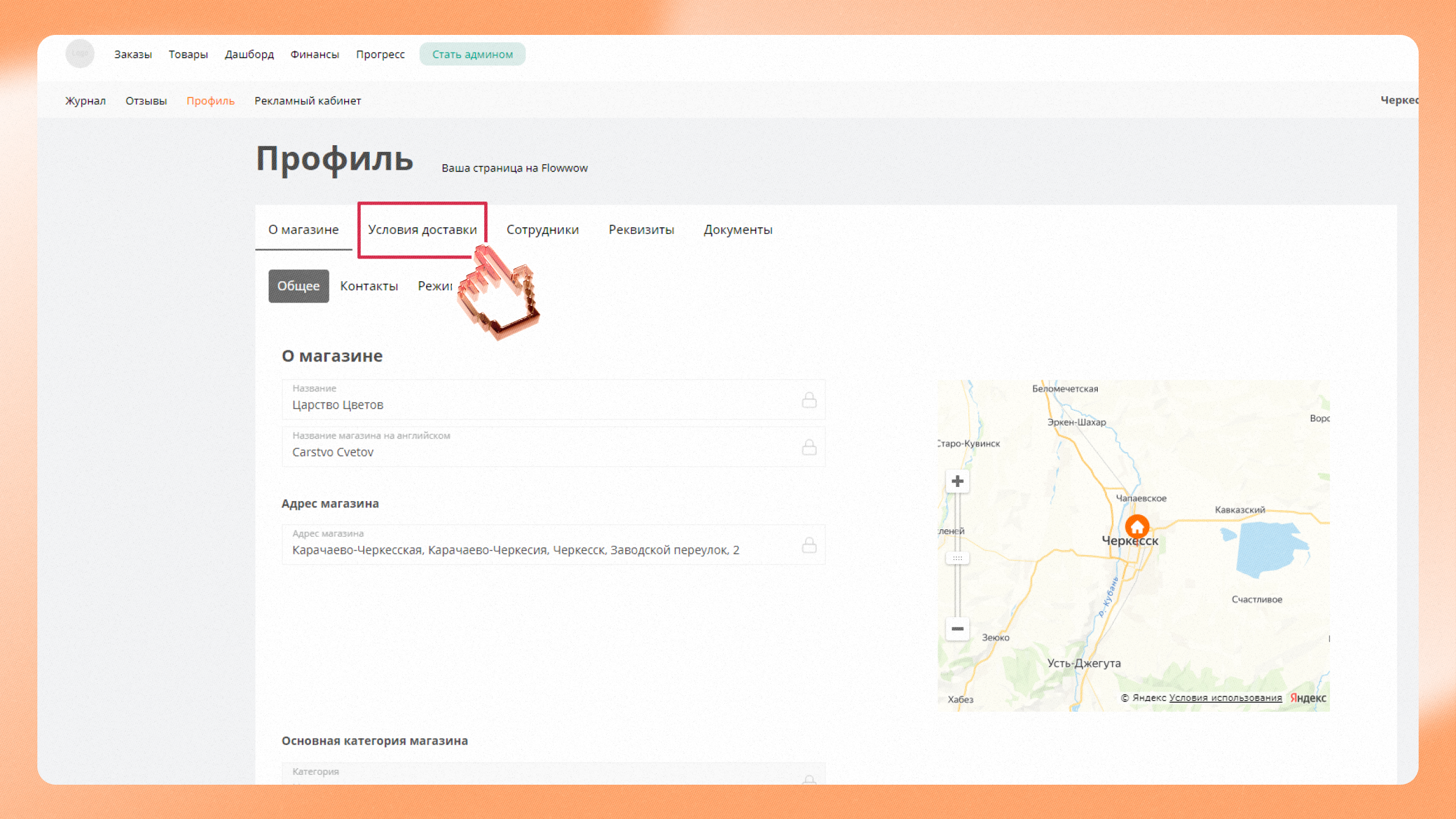Click the orange house marker on map
Image resolution: width=1456 pixels, height=819 pixels.
point(1137,526)
